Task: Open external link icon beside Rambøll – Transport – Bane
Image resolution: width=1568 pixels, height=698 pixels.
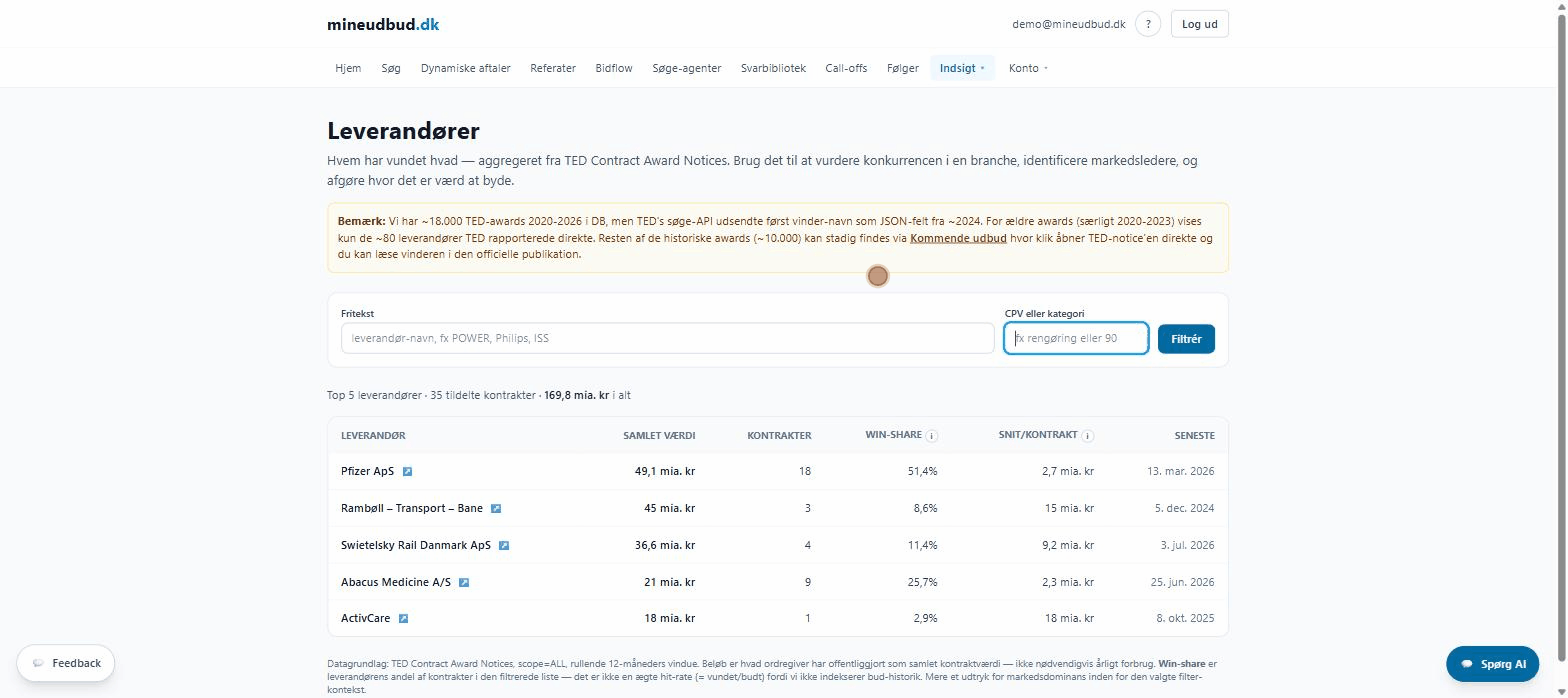Action: 496,508
